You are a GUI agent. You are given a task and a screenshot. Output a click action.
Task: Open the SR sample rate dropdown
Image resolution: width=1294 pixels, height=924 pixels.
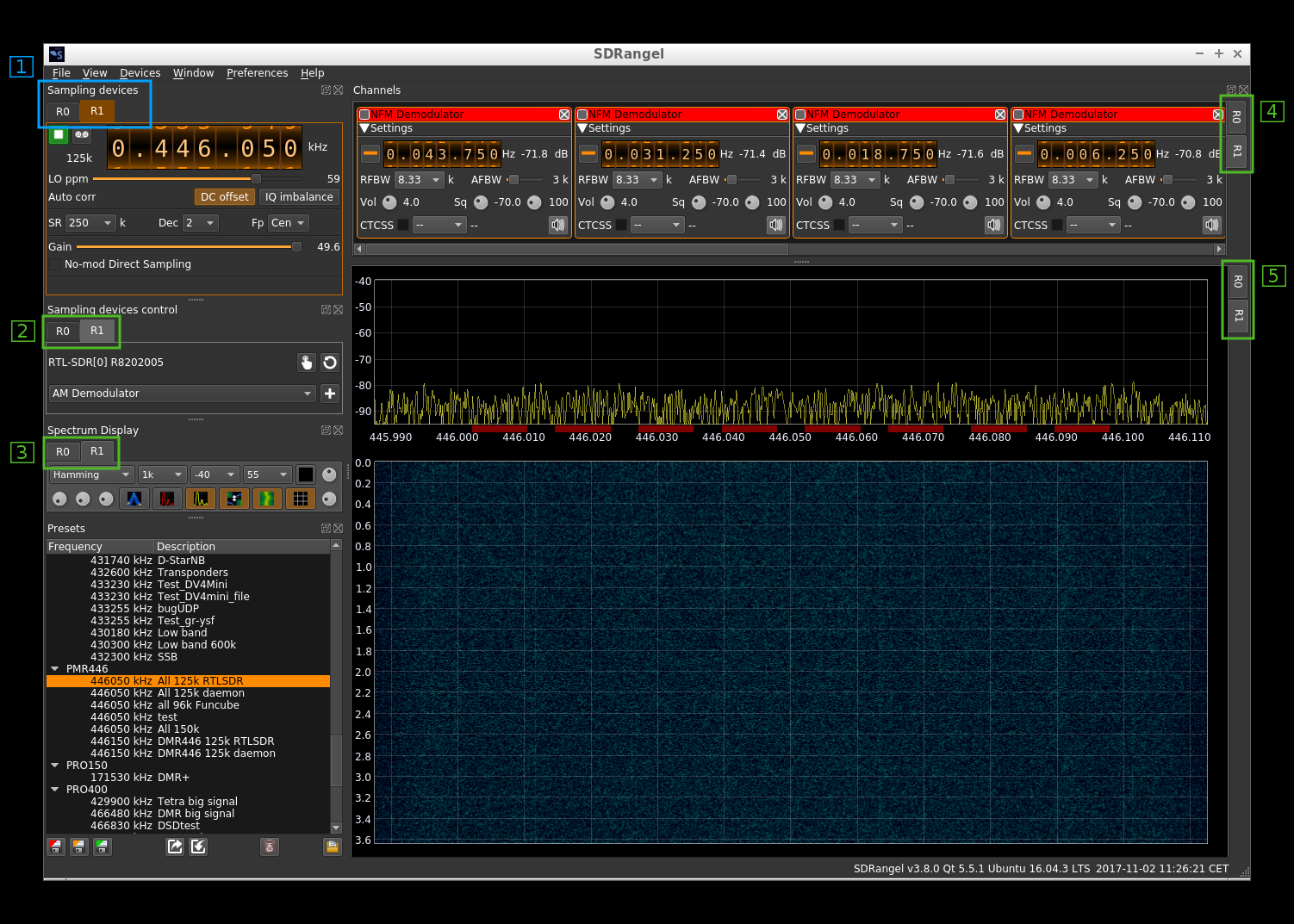point(91,223)
